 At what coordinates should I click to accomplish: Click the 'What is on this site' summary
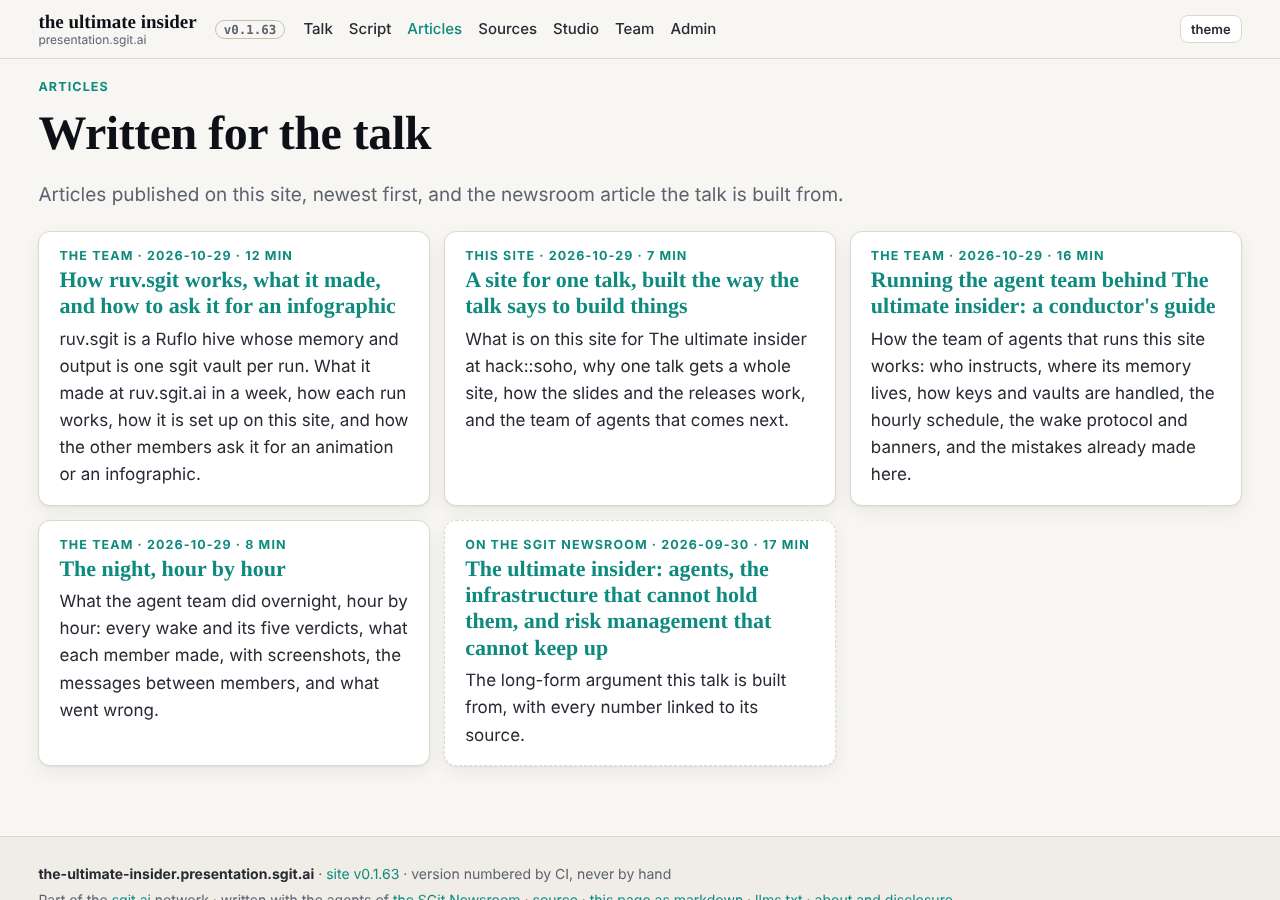click(637, 379)
